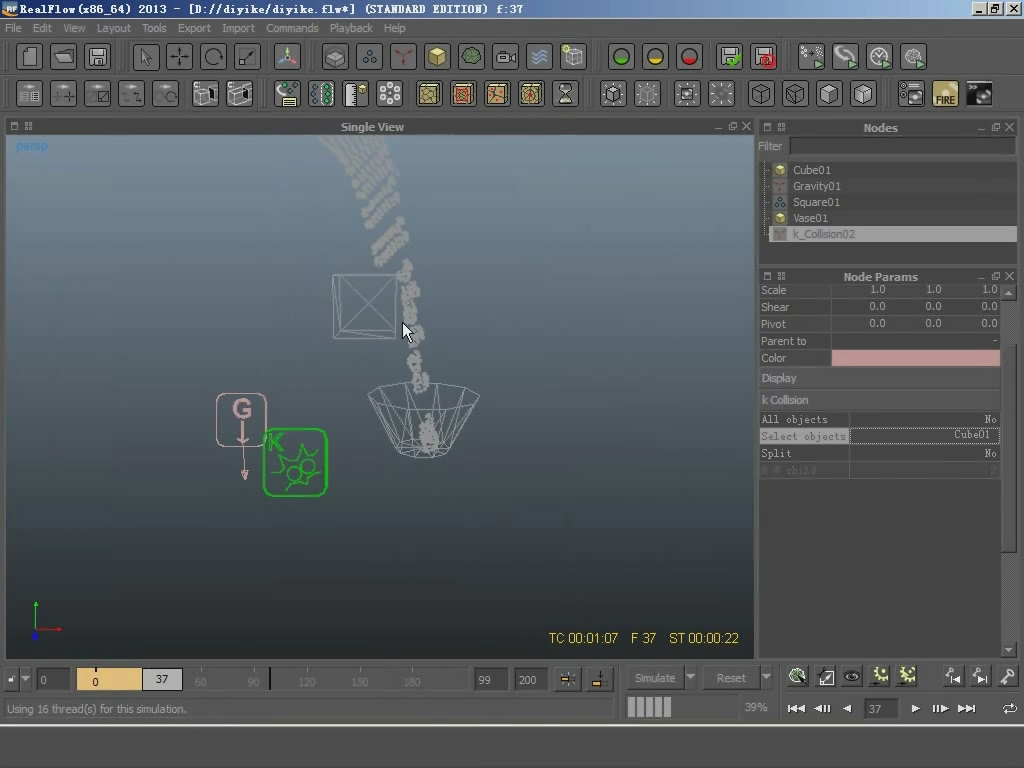Image resolution: width=1024 pixels, height=768 pixels.
Task: Toggle the Split value No
Action: click(924, 453)
